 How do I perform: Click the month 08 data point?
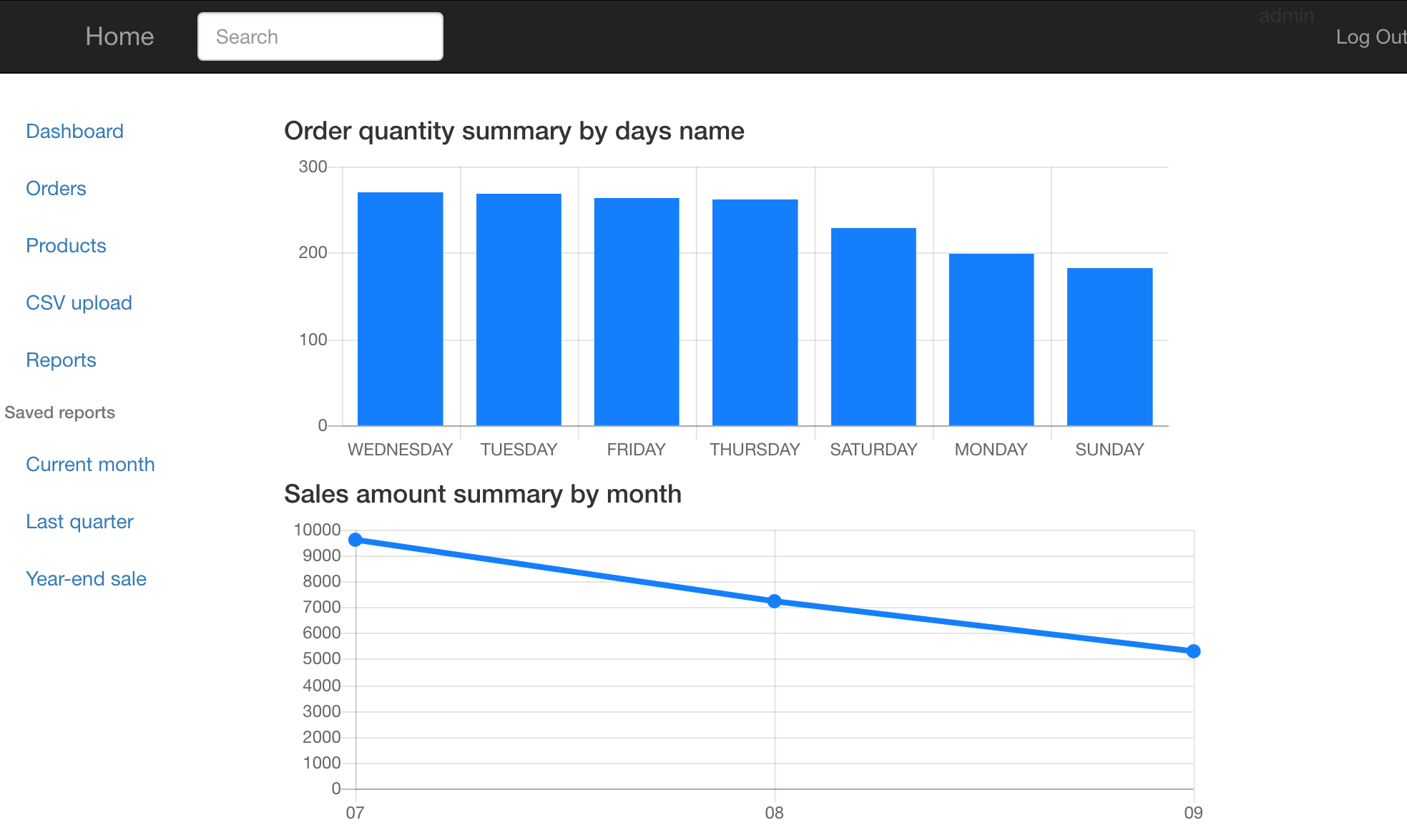(x=775, y=601)
